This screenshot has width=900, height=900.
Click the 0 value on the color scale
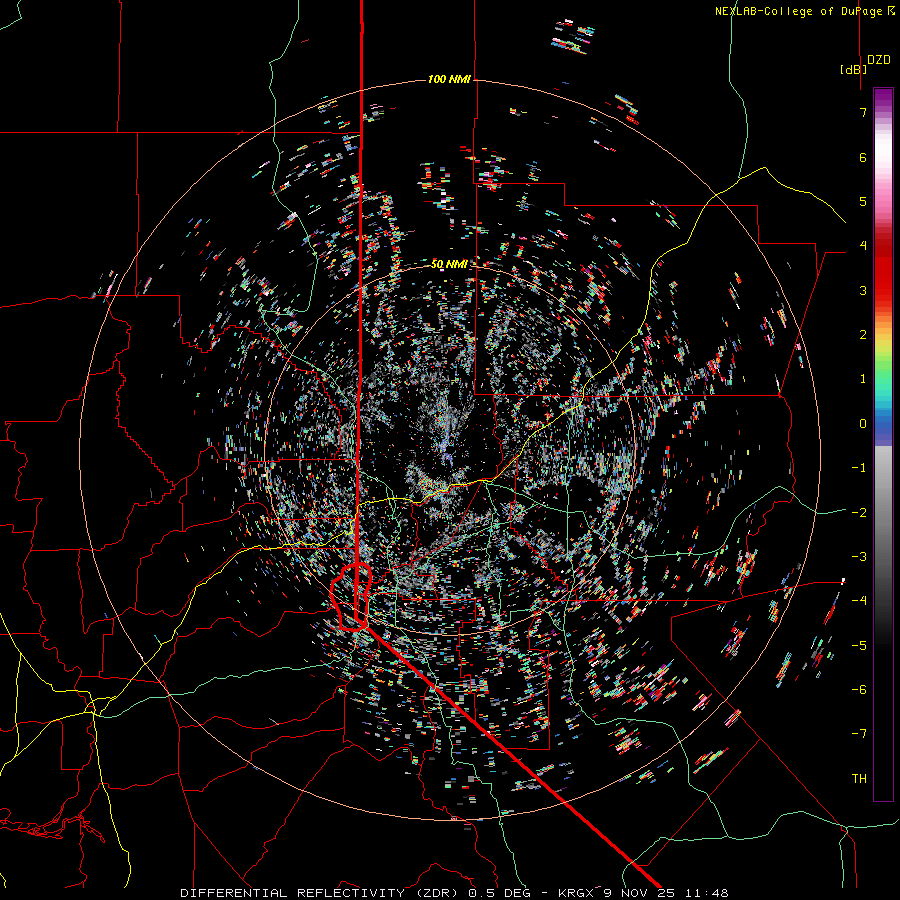pyautogui.click(x=863, y=424)
